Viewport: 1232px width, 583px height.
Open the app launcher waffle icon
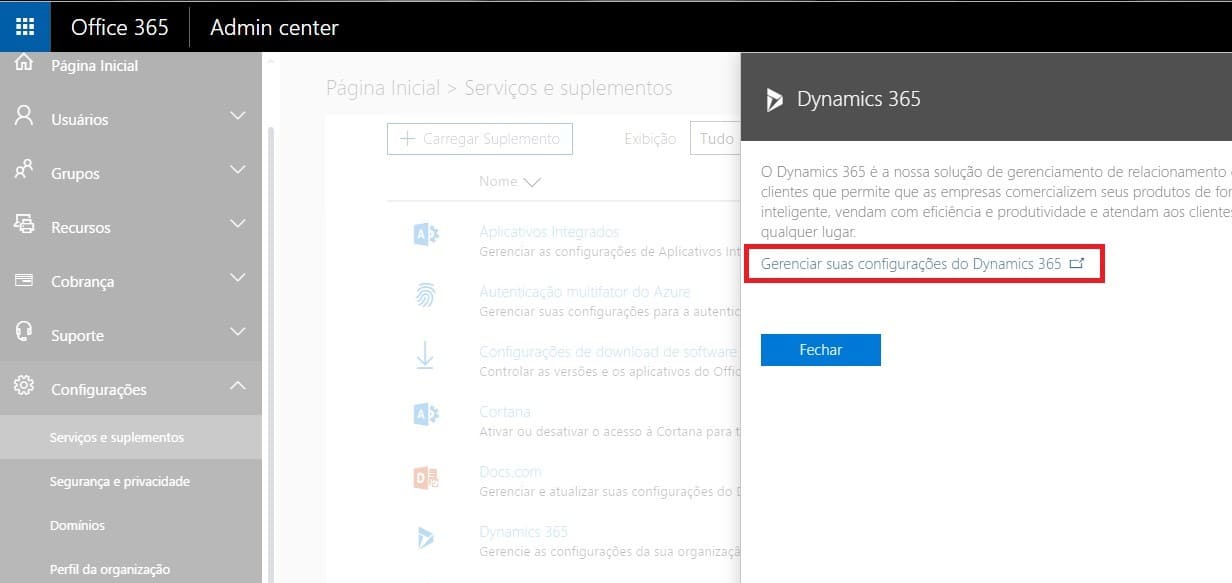25,27
